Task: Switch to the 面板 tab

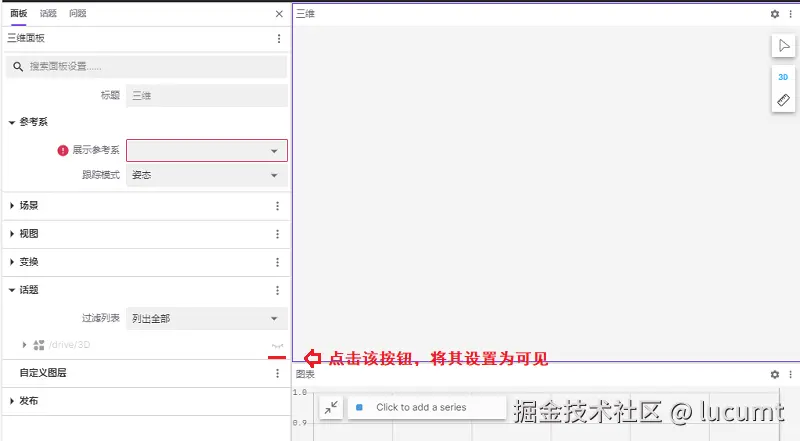Action: click(x=19, y=13)
